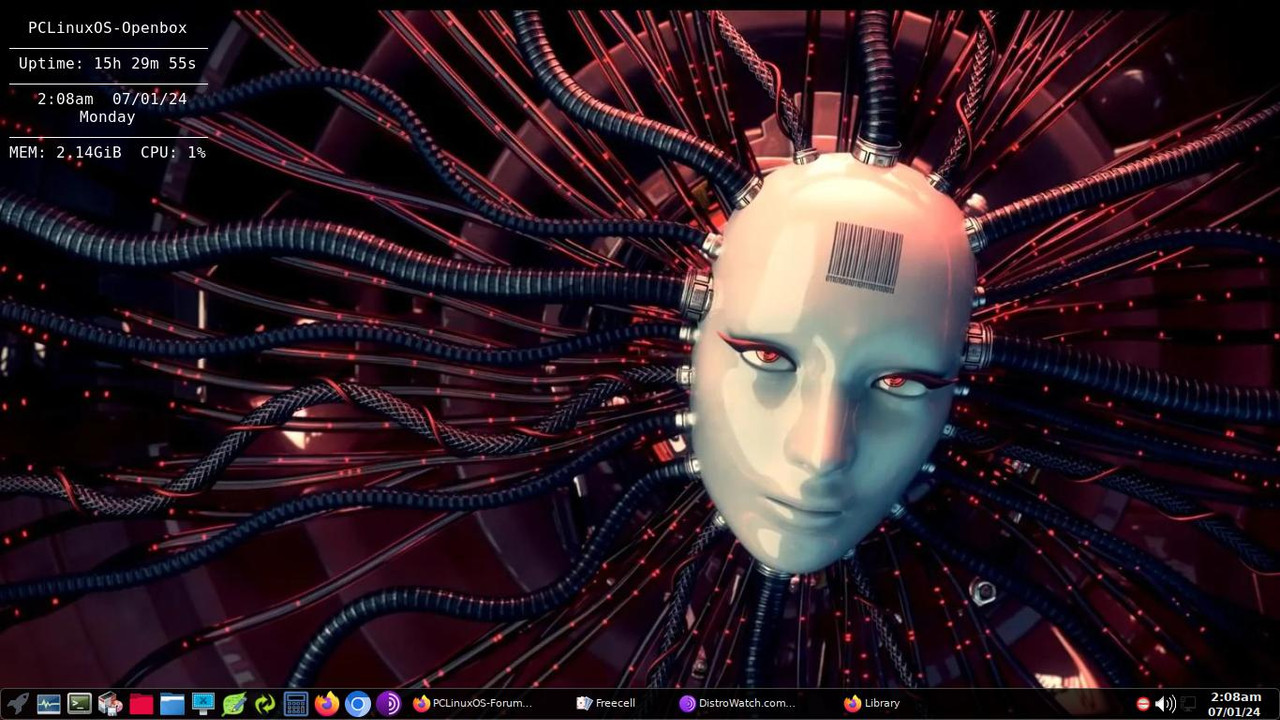
Task: Click the MEM: 2.14GiB readout
Action: pos(65,152)
